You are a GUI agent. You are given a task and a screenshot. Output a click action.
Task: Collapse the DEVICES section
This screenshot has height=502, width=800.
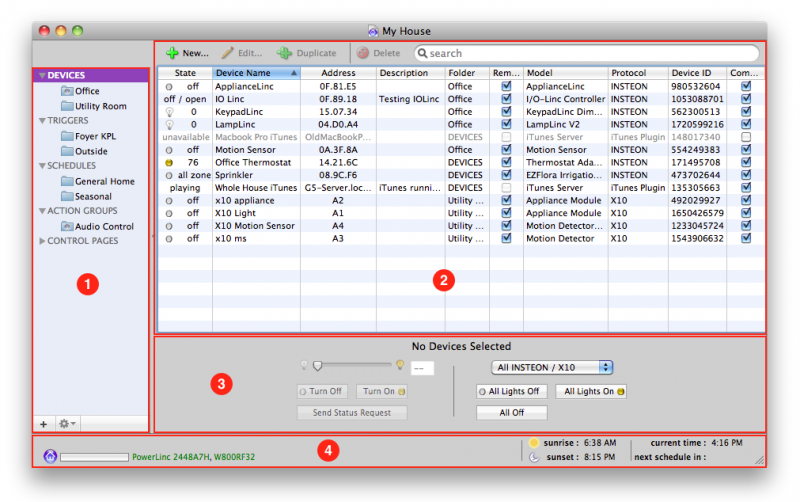pos(42,76)
